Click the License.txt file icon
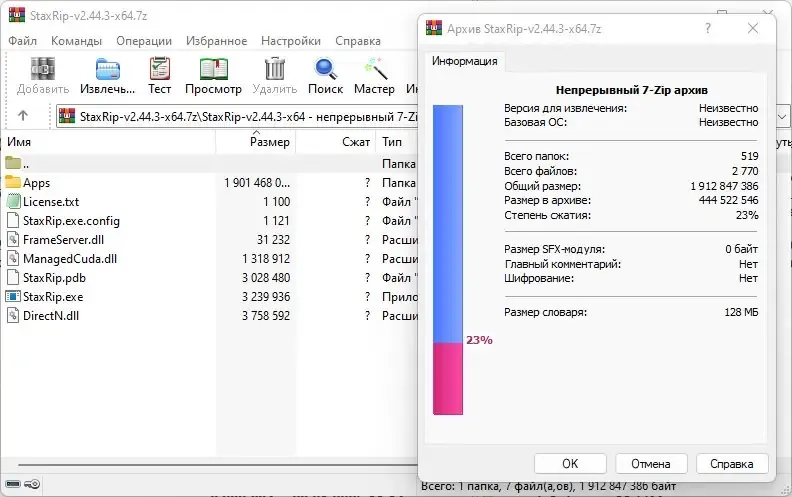The image size is (792, 497). [13, 202]
